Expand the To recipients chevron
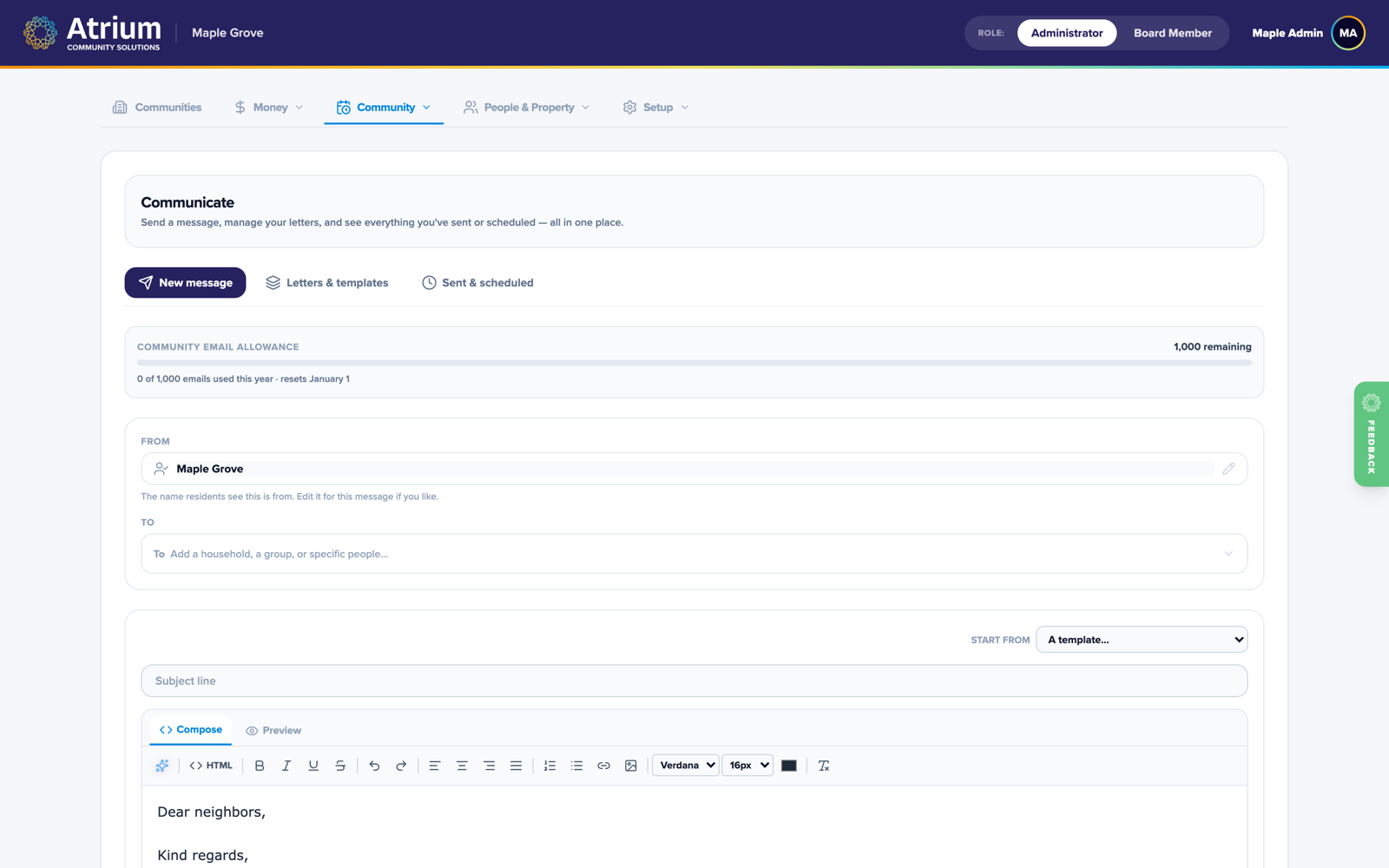 tap(1228, 554)
